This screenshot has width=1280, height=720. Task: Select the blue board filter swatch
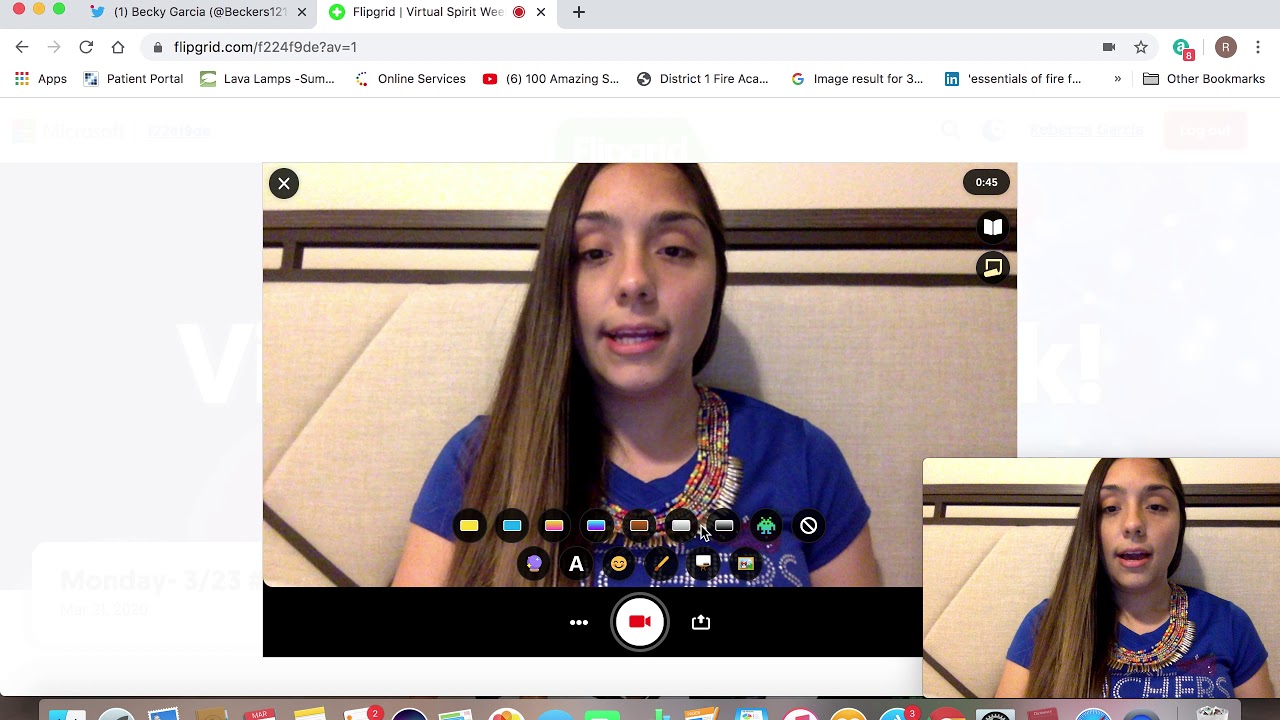pos(512,526)
